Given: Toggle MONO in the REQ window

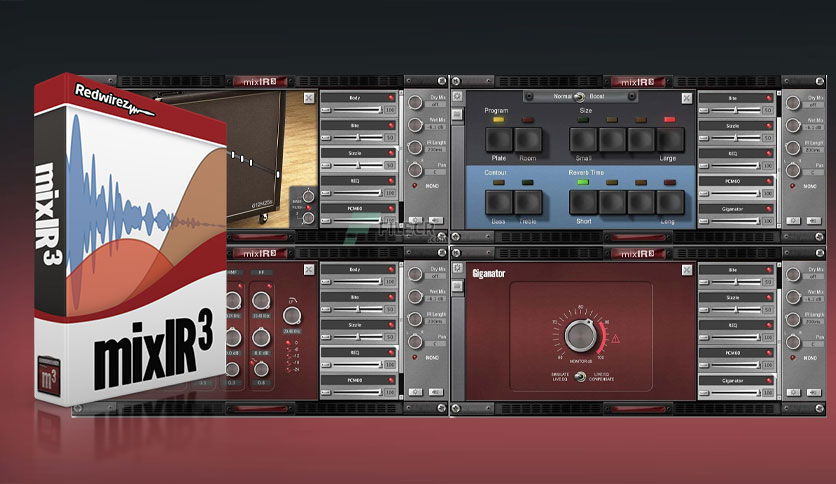Looking at the screenshot, I should [x=415, y=357].
